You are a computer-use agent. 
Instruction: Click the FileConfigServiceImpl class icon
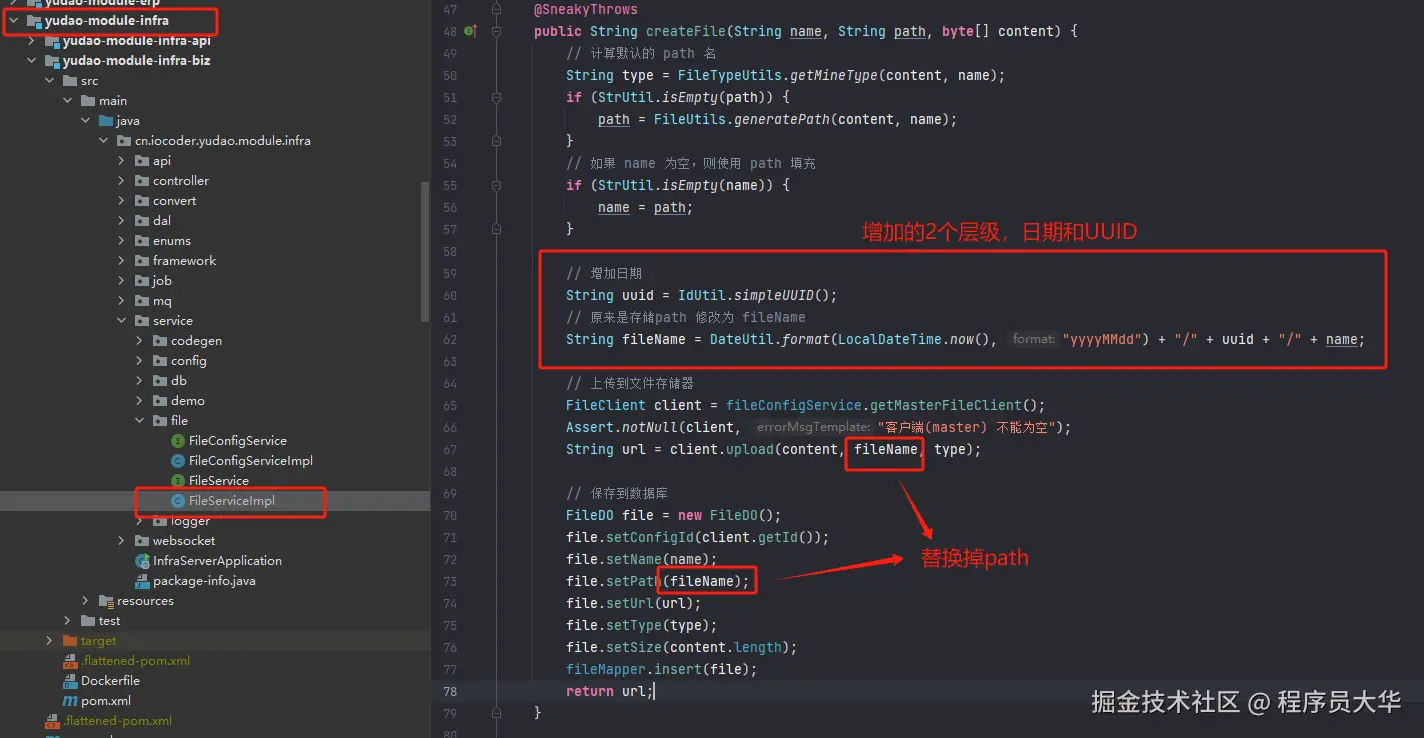pos(178,461)
